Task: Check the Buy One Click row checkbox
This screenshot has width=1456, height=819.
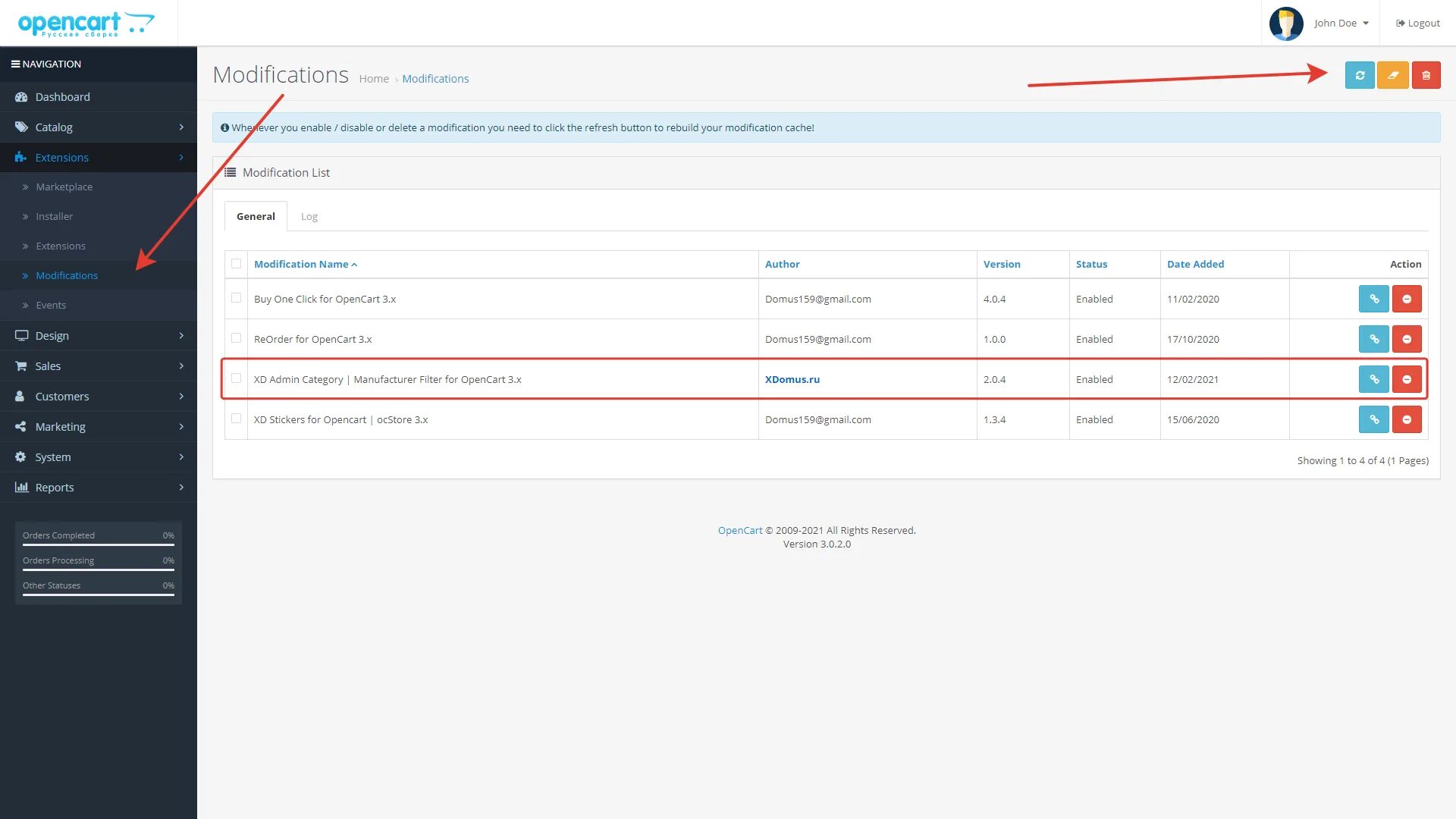Action: pos(237,298)
